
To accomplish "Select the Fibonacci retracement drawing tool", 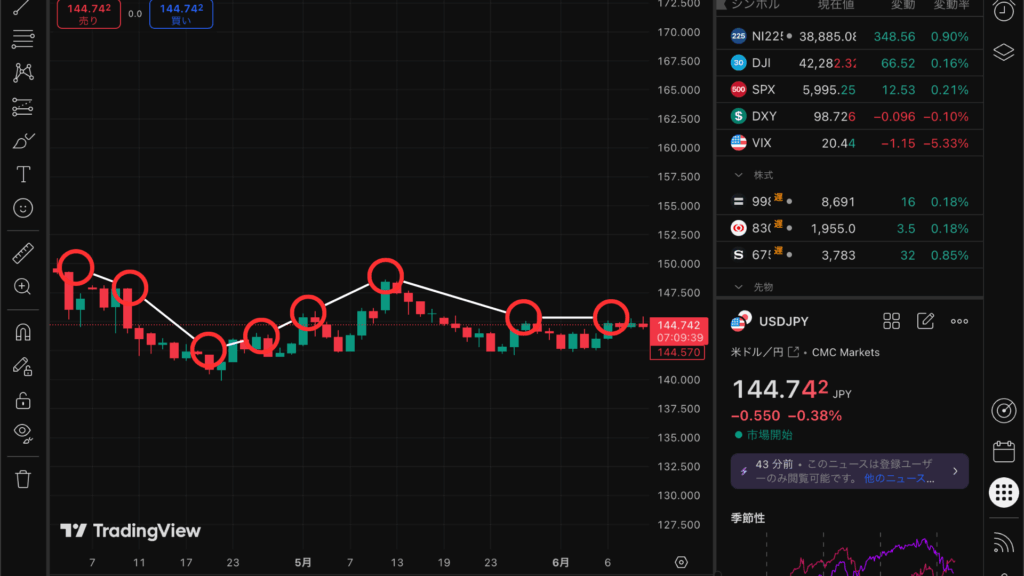I will coord(23,39).
